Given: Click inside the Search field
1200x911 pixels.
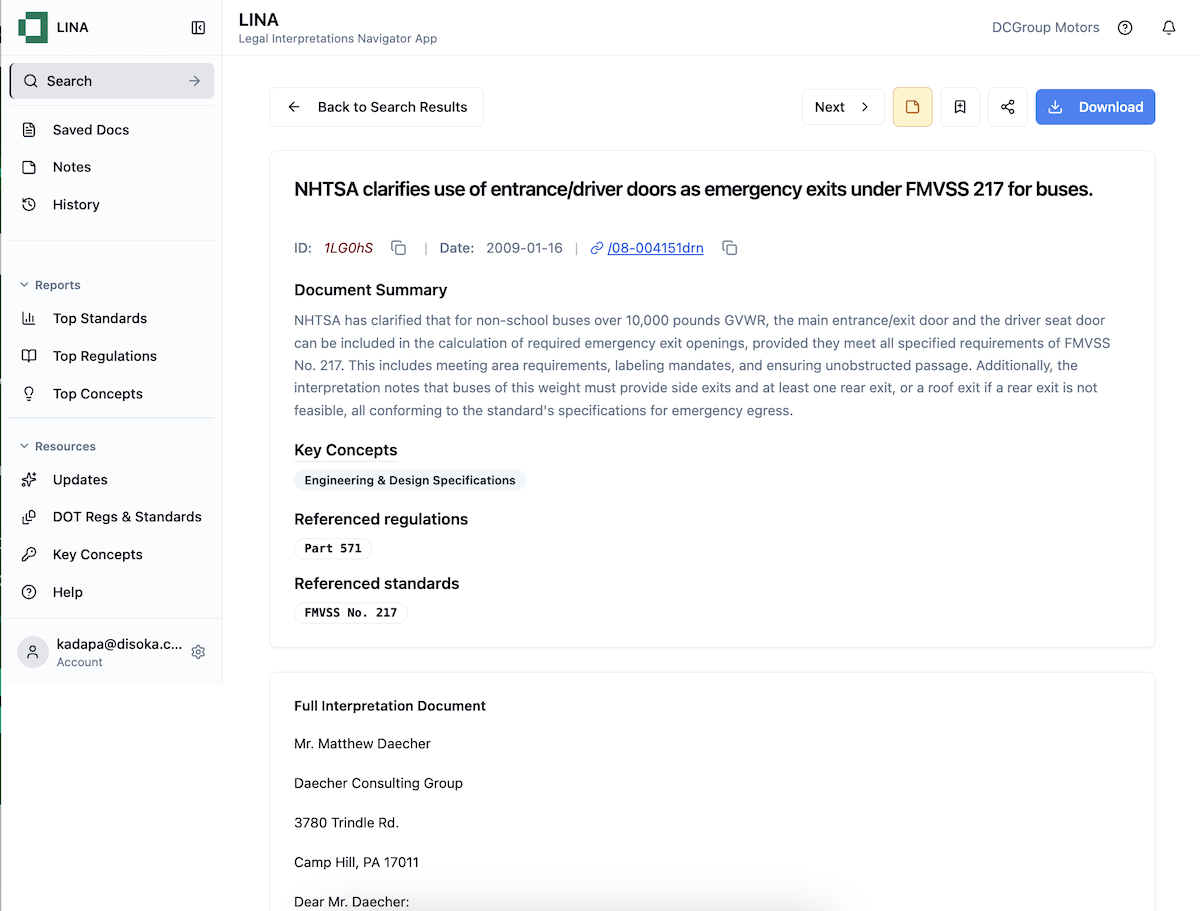Looking at the screenshot, I should click(100, 81).
